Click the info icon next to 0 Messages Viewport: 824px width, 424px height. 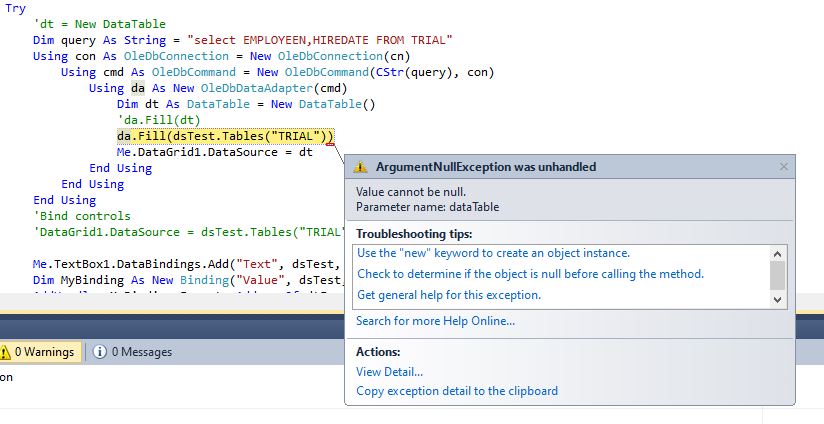pos(99,351)
